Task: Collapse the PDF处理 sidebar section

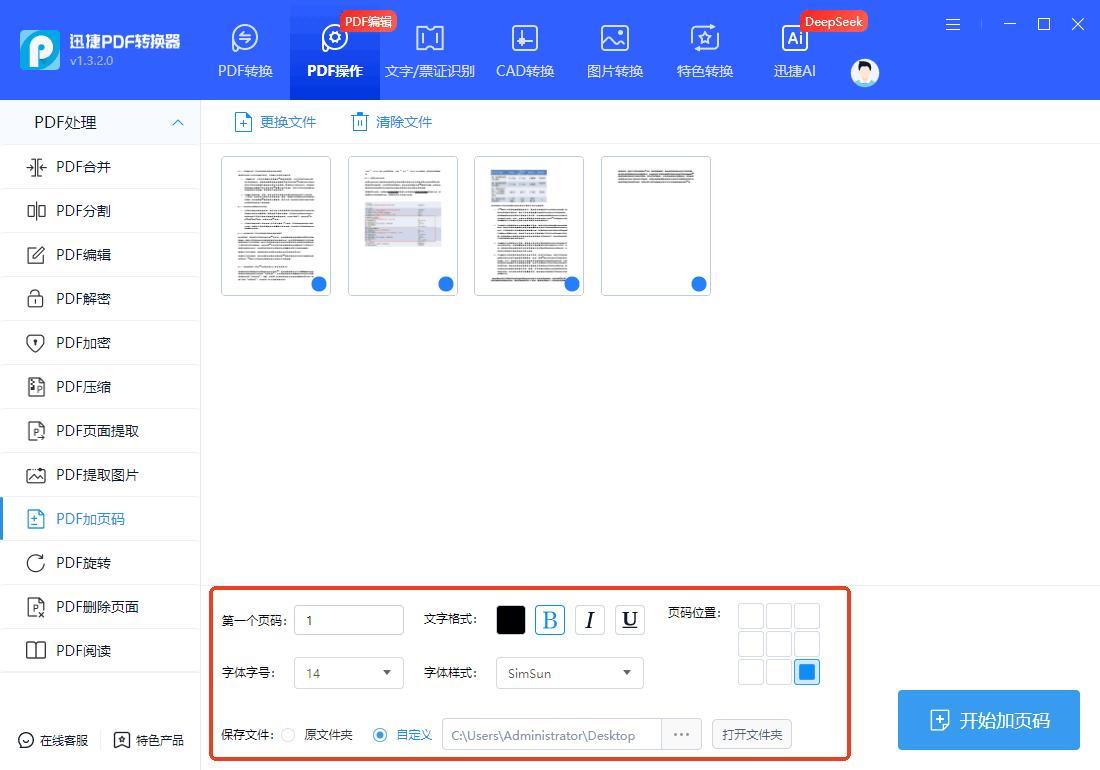Action: pyautogui.click(x=178, y=122)
